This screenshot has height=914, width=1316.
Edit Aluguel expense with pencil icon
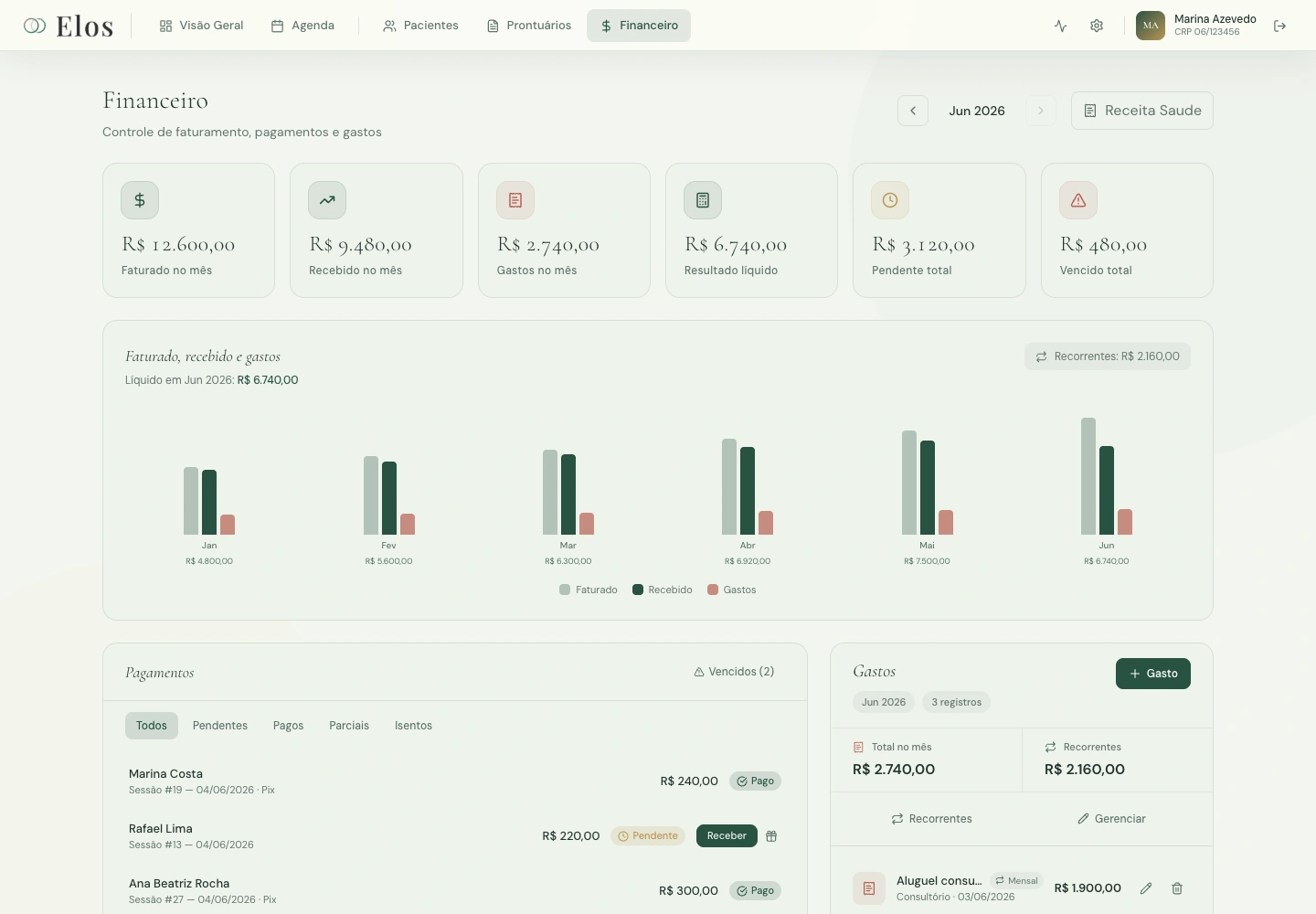(x=1146, y=888)
